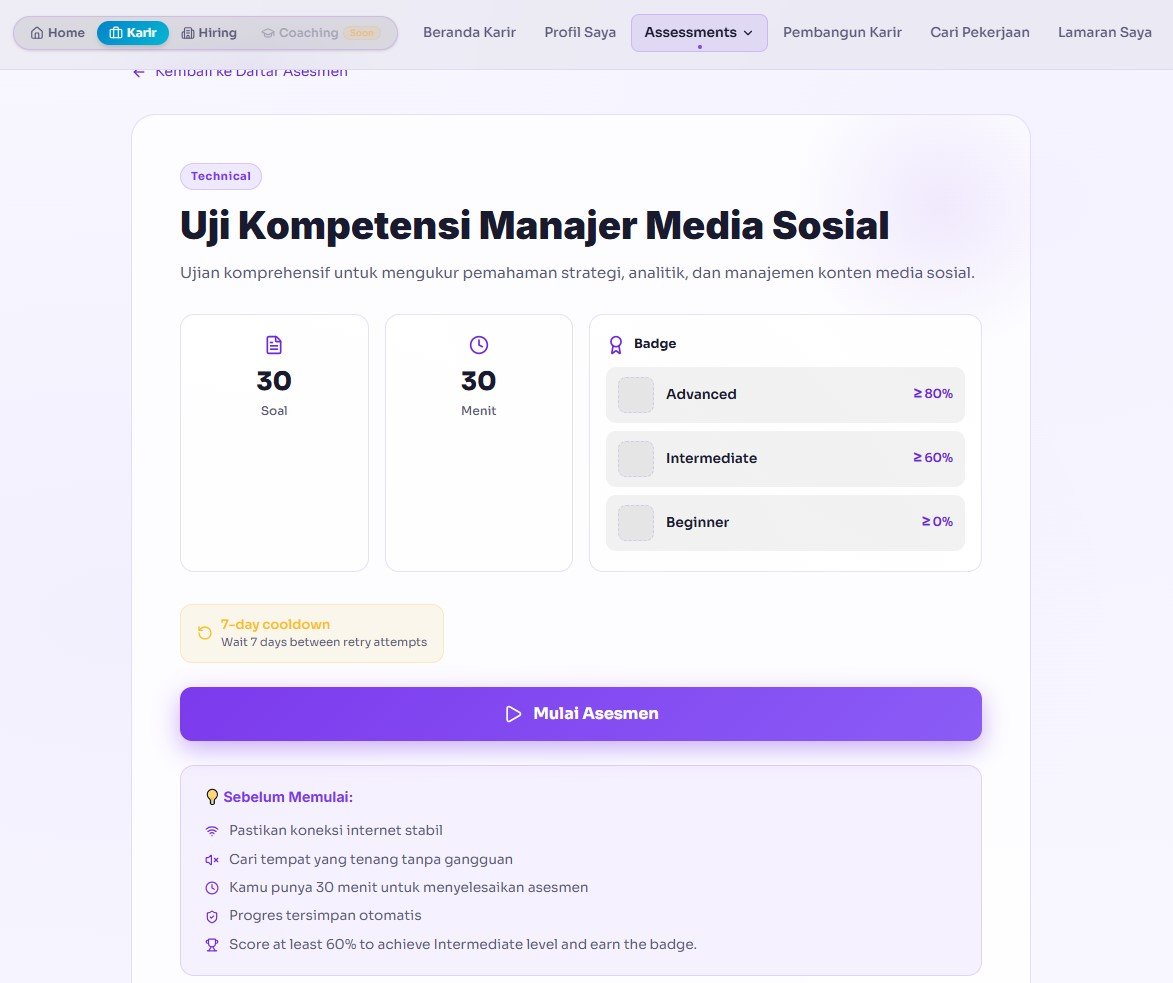Viewport: 1173px width, 983px height.
Task: Click the clock icon beside 30 menit tip
Action: 212,888
